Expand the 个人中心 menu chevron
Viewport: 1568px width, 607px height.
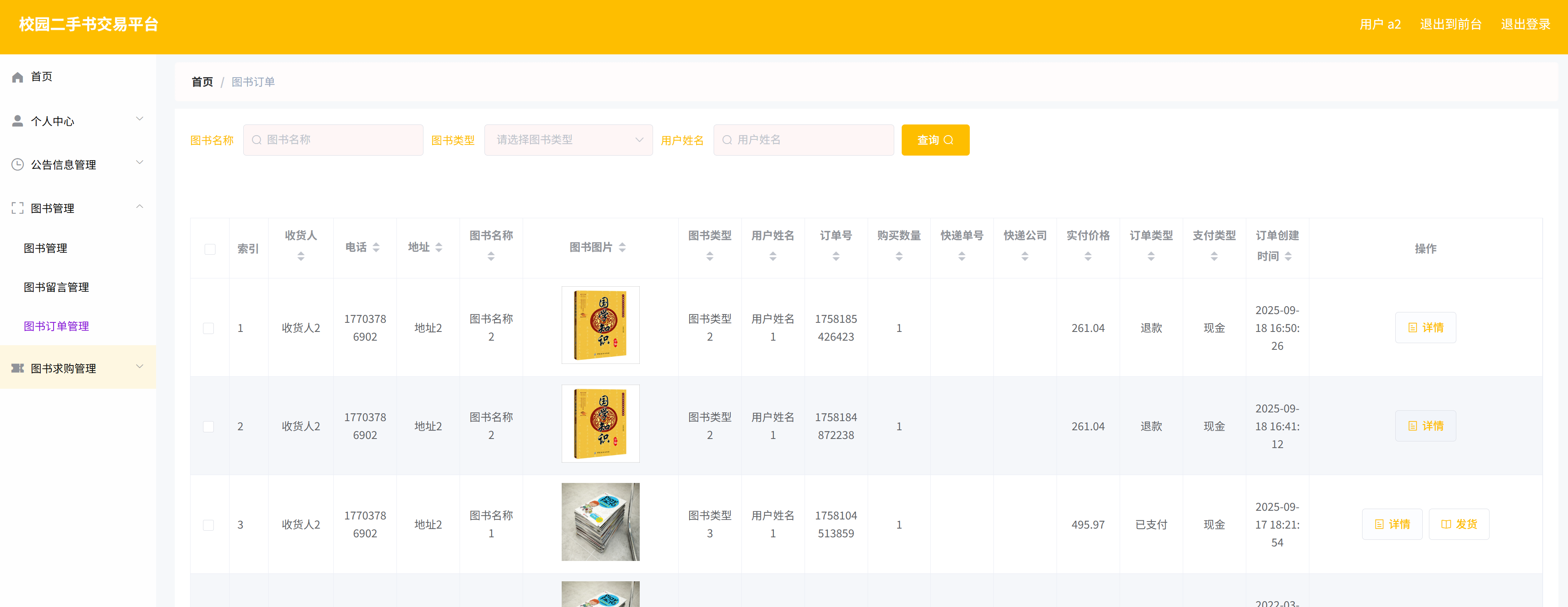pos(139,119)
